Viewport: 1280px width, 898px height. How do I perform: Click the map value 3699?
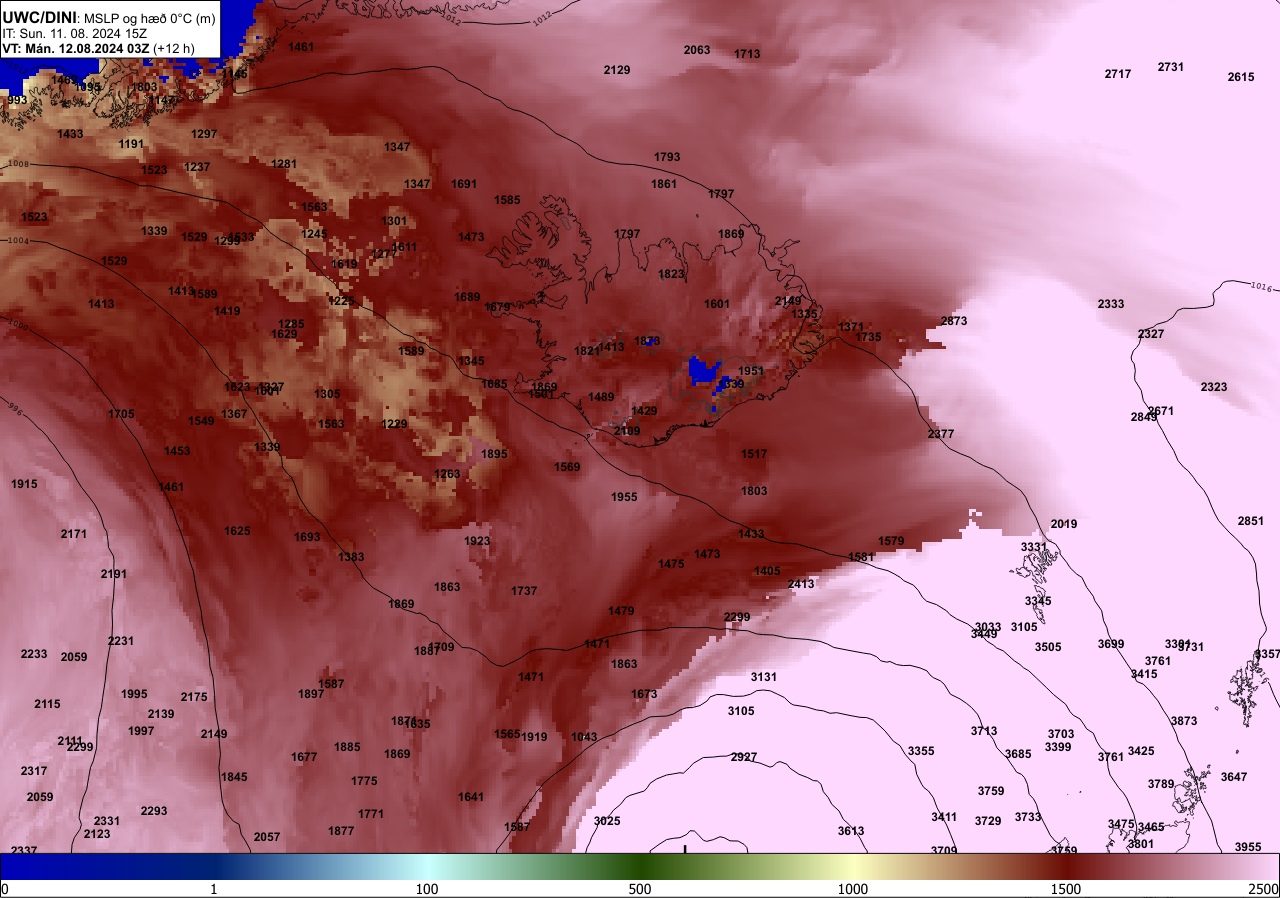(x=1111, y=644)
